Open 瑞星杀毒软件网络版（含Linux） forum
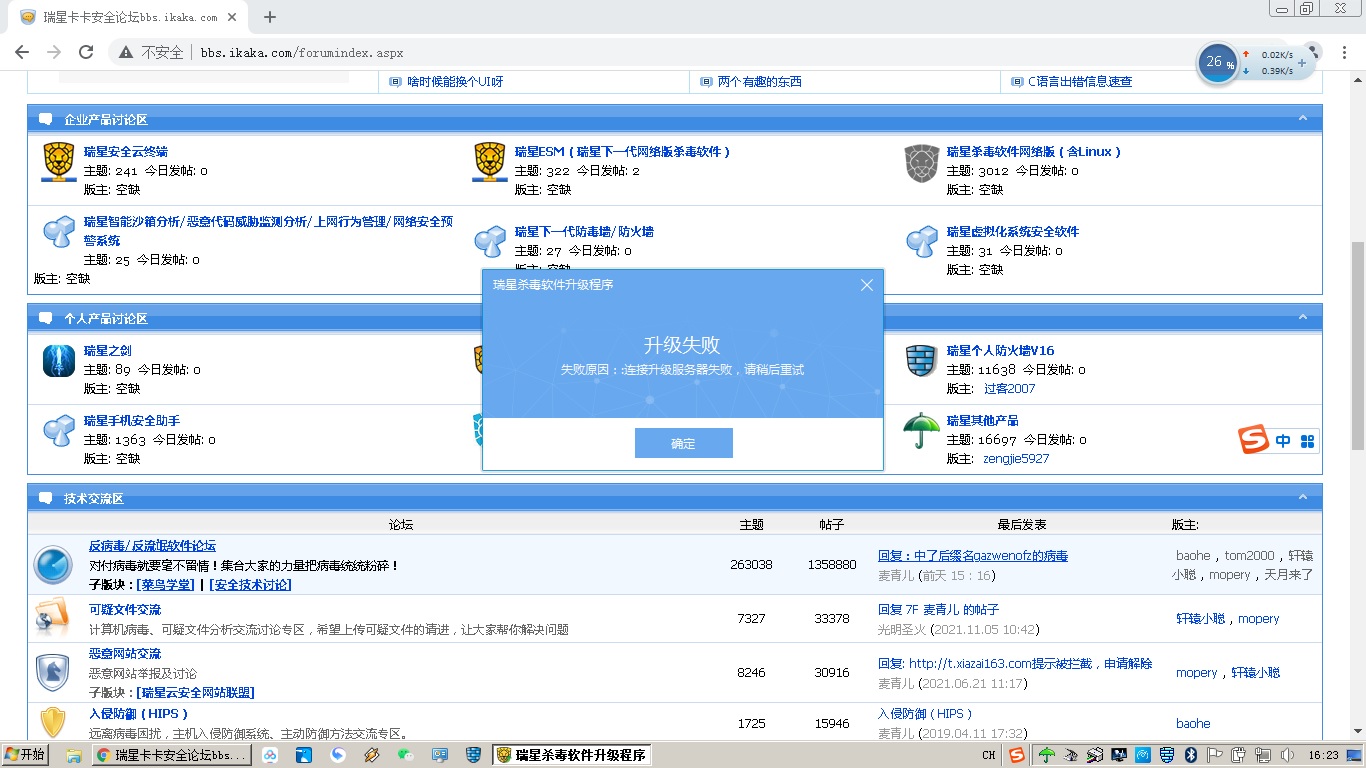 coord(1034,152)
